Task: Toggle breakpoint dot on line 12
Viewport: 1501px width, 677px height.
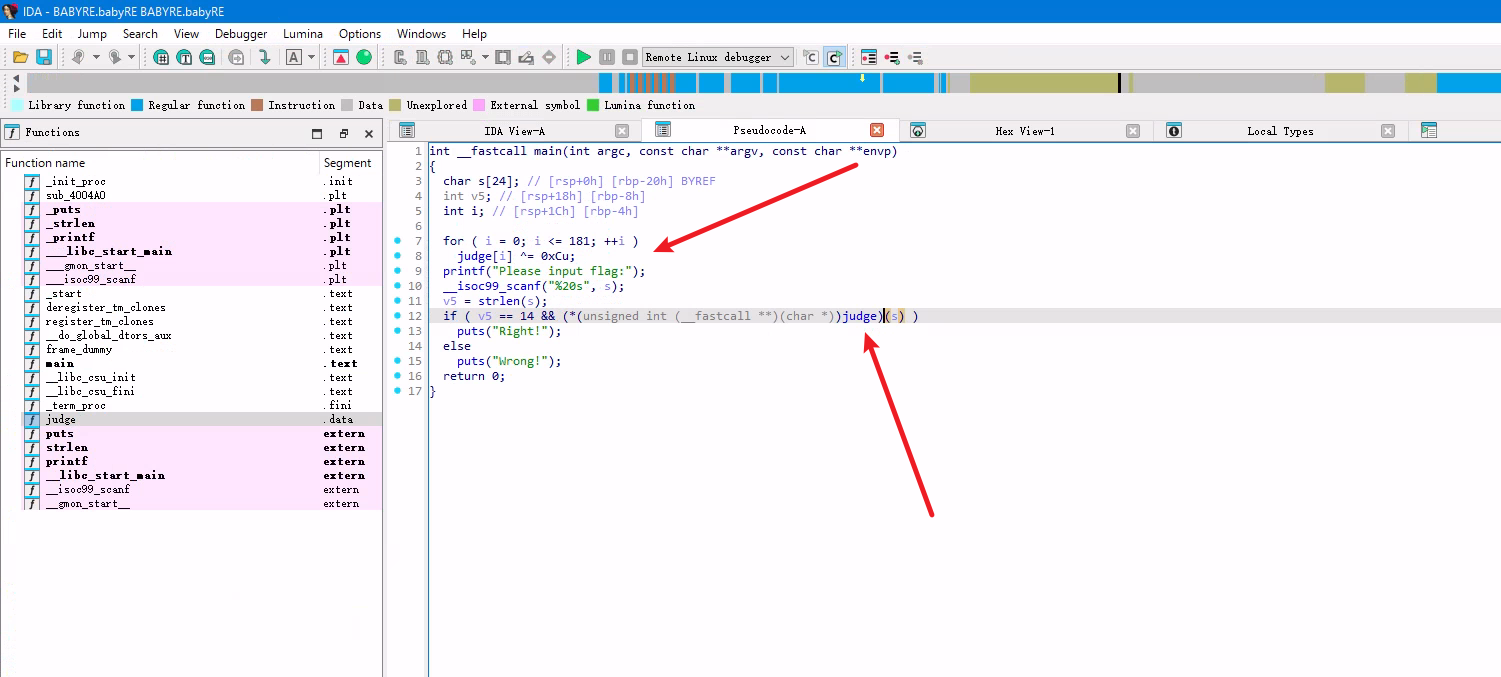Action: (x=398, y=316)
